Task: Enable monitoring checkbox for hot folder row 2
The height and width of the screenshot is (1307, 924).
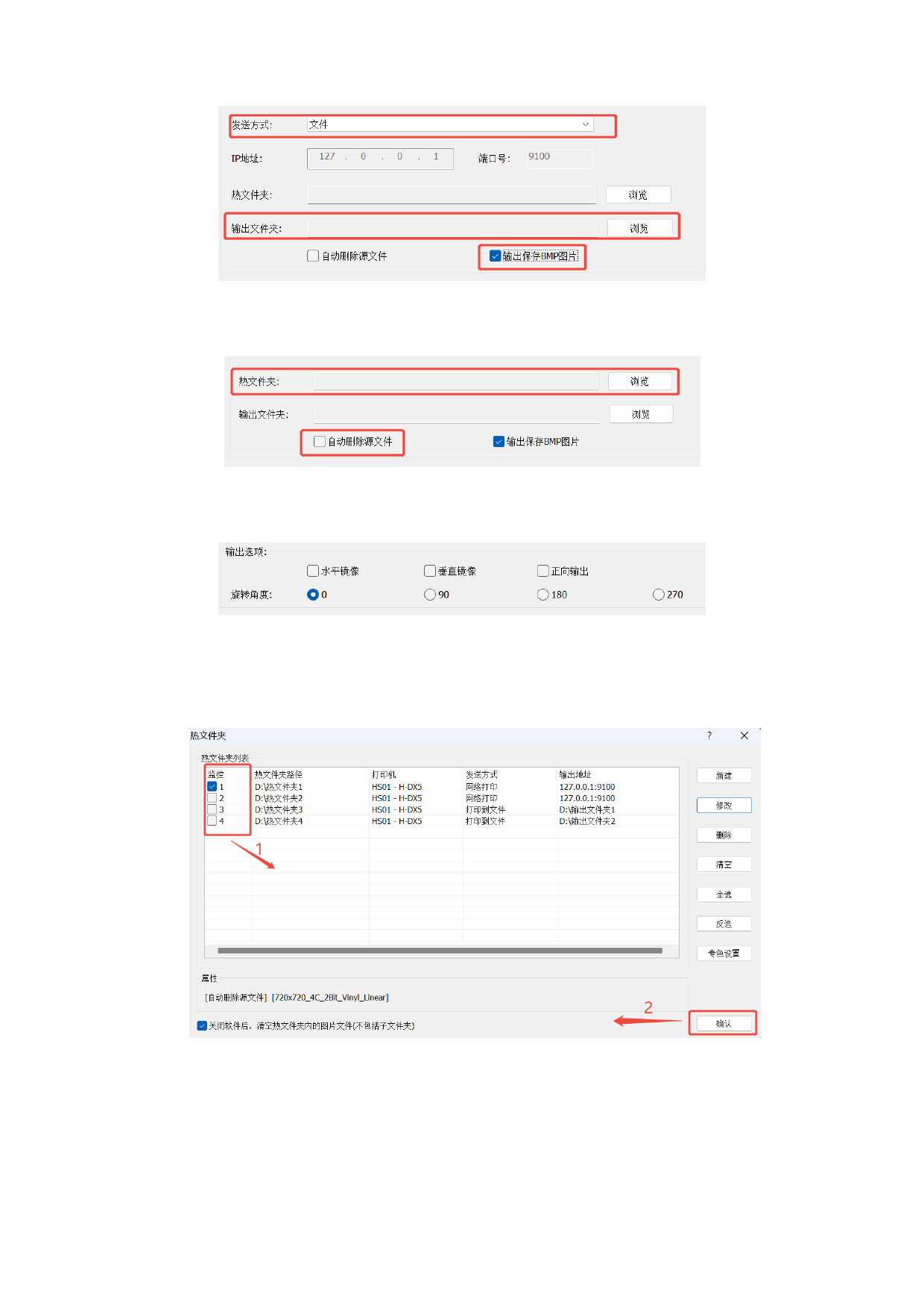Action: tap(212, 798)
